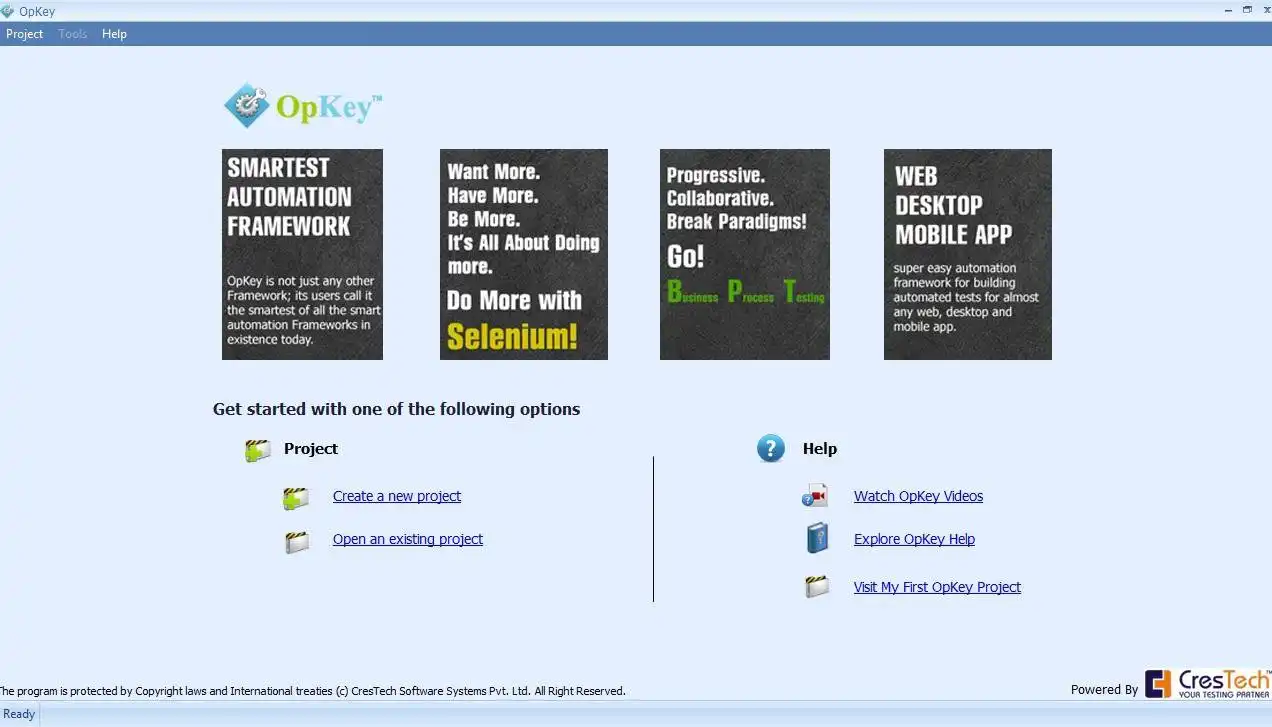Open the Help menu

[x=114, y=34]
